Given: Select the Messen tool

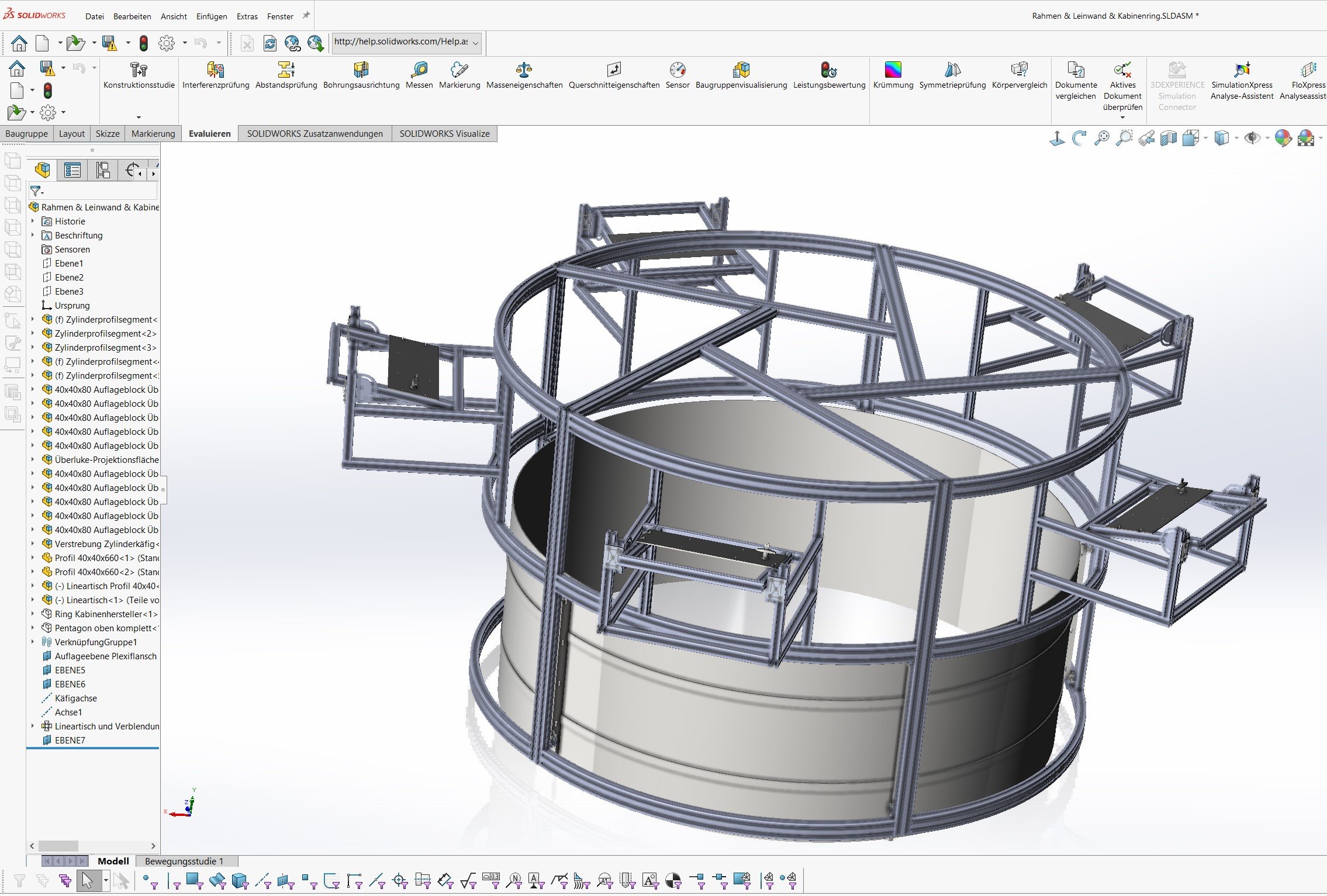Looking at the screenshot, I should [x=419, y=76].
